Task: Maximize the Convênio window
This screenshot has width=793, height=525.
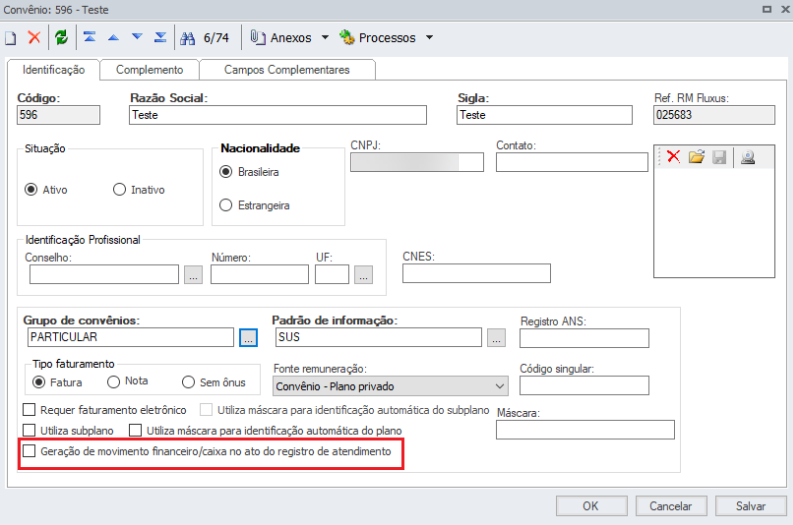Action: click(x=767, y=9)
